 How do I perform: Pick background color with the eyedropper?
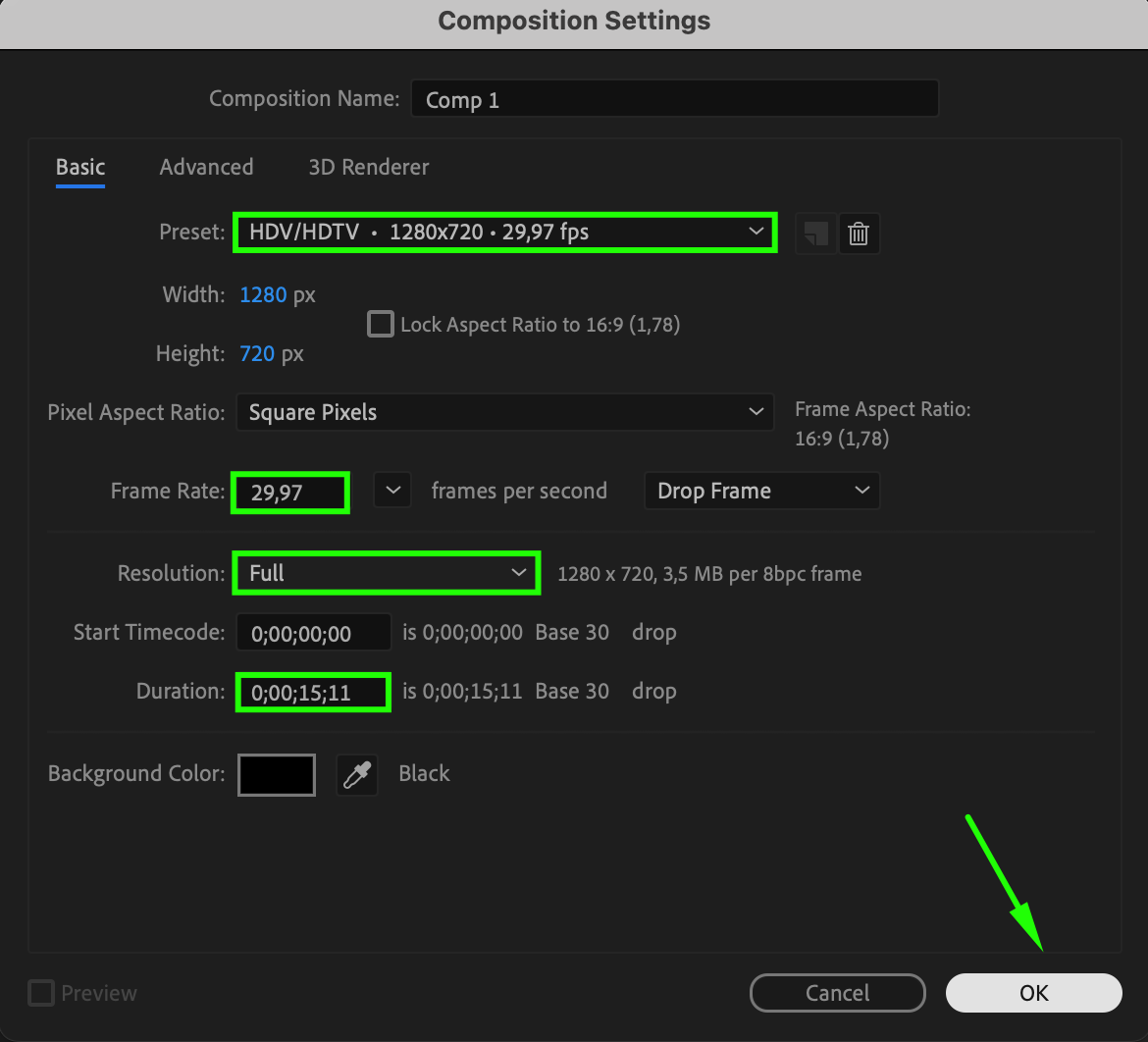pyautogui.click(x=357, y=774)
